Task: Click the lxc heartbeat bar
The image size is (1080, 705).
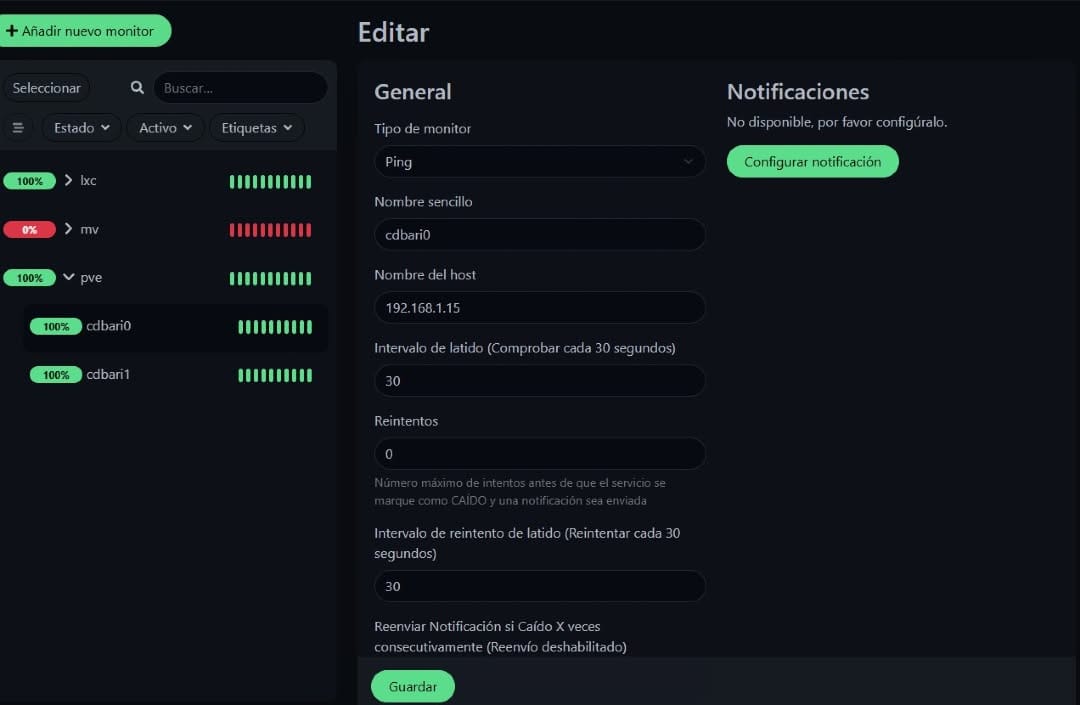Action: coord(270,182)
